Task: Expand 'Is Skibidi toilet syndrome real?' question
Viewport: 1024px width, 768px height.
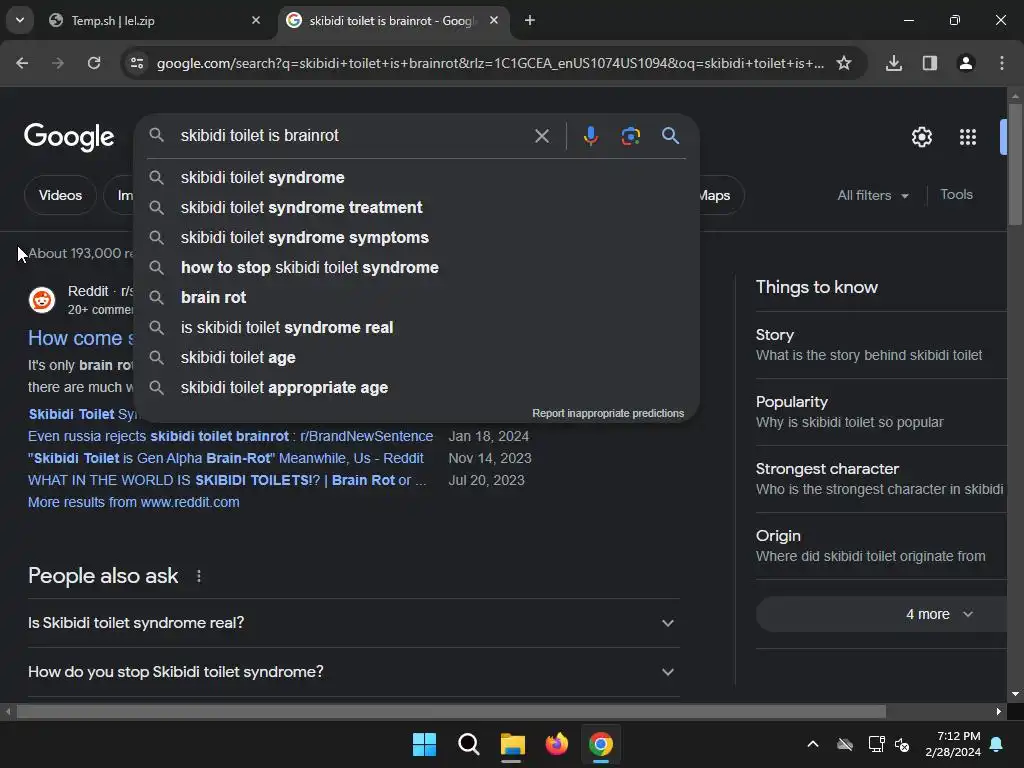Action: tap(353, 623)
